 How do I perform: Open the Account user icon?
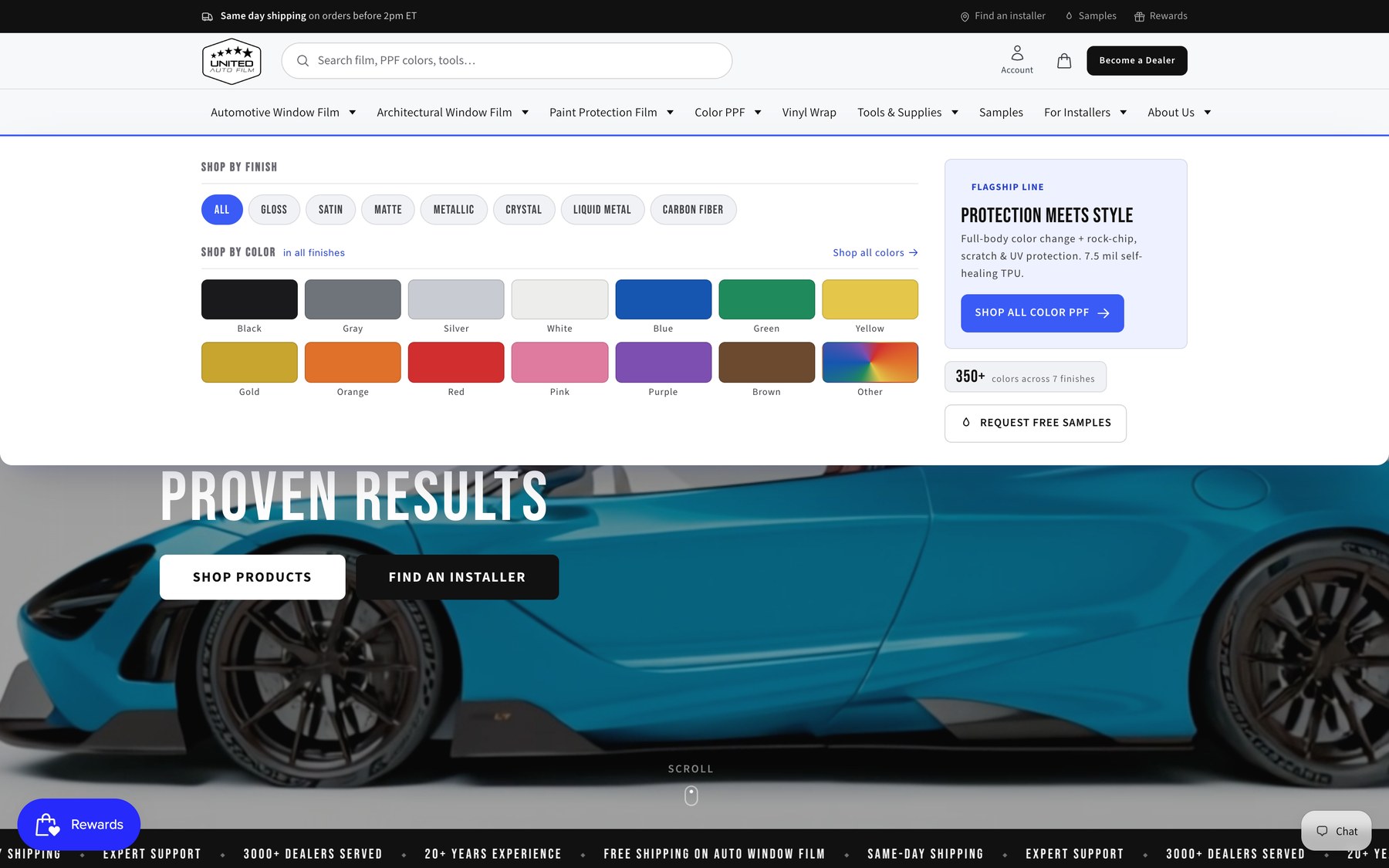[1017, 53]
